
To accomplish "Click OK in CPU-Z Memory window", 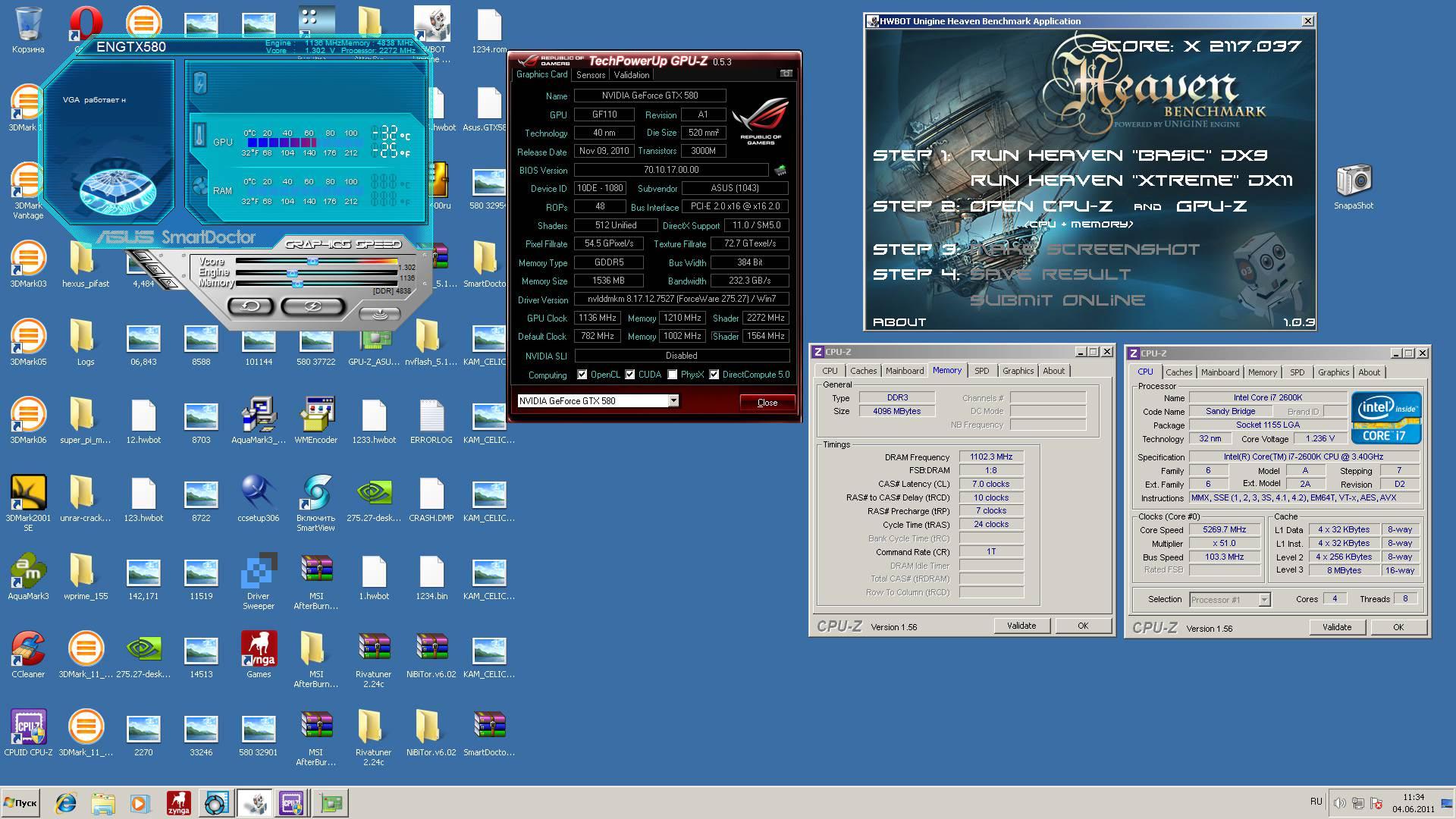I will [1083, 626].
